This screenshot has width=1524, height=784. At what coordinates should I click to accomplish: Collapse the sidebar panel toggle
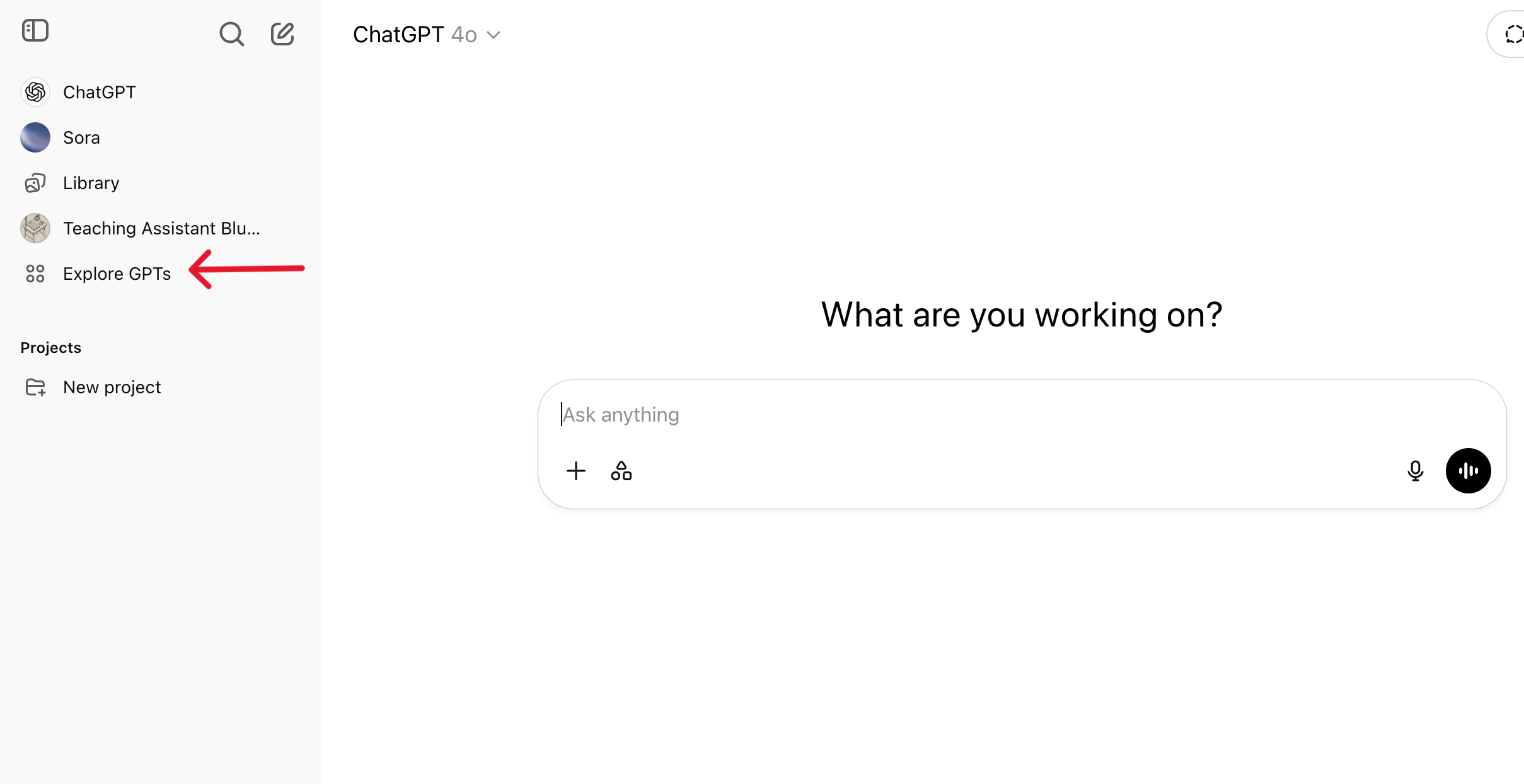coord(35,31)
